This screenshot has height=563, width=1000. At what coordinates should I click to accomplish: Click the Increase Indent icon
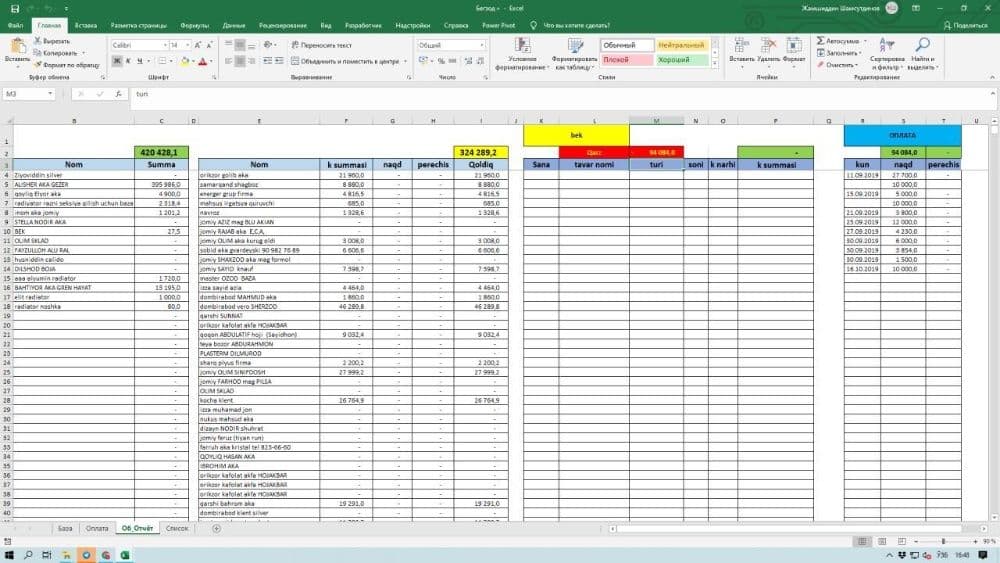[x=279, y=61]
